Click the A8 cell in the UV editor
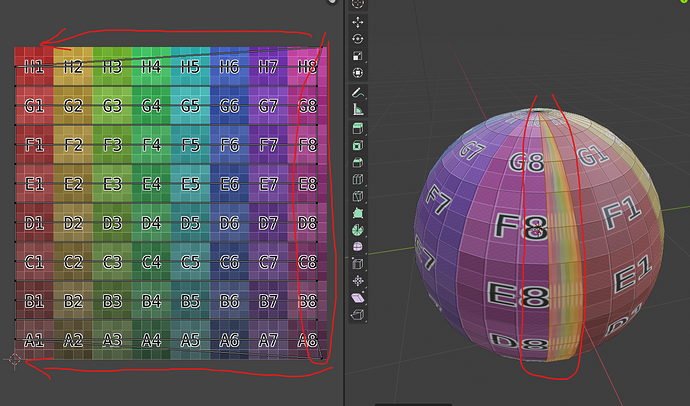The image size is (690, 406). [307, 340]
